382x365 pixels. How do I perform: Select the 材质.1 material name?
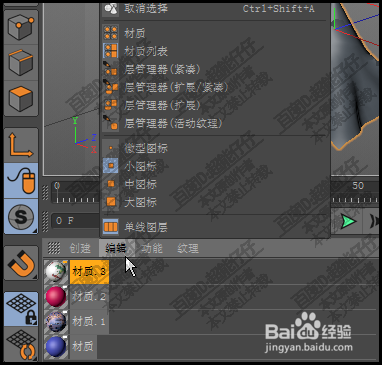click(89, 321)
